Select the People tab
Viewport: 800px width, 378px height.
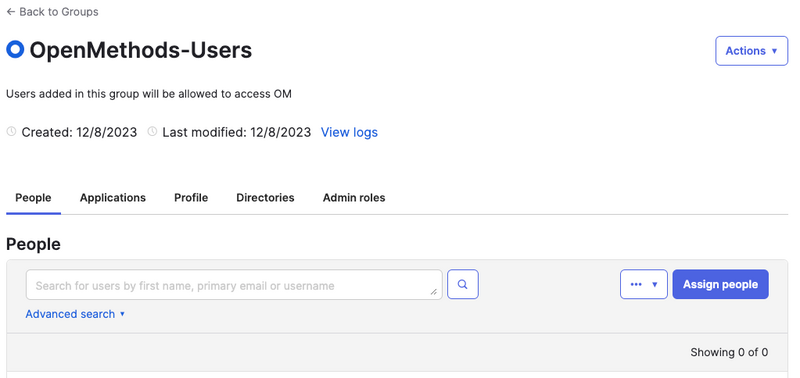[33, 197]
